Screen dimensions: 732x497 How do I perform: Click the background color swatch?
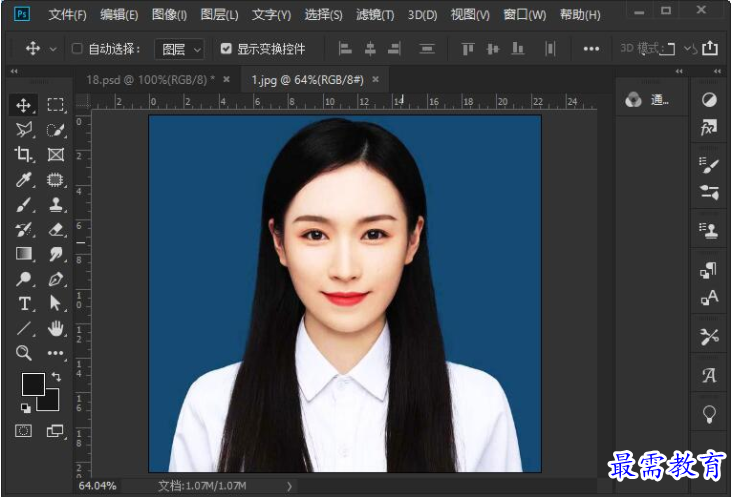pos(51,404)
